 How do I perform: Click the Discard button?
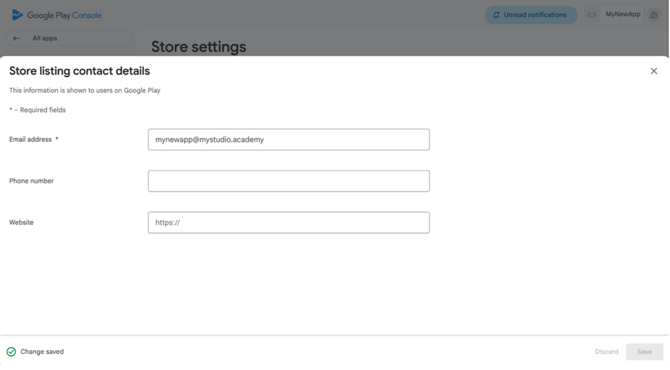point(606,352)
